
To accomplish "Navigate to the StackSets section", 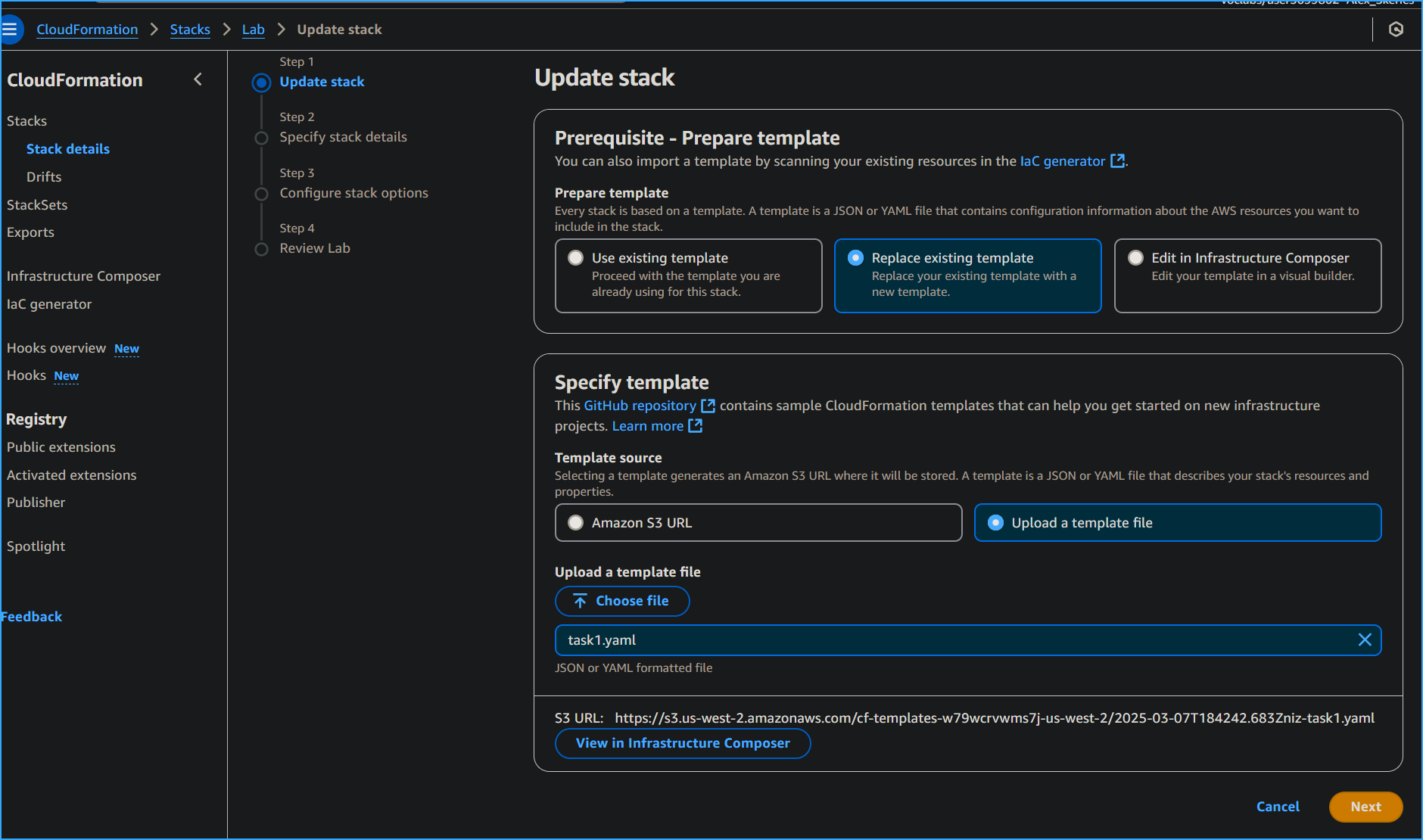I will pyautogui.click(x=37, y=204).
